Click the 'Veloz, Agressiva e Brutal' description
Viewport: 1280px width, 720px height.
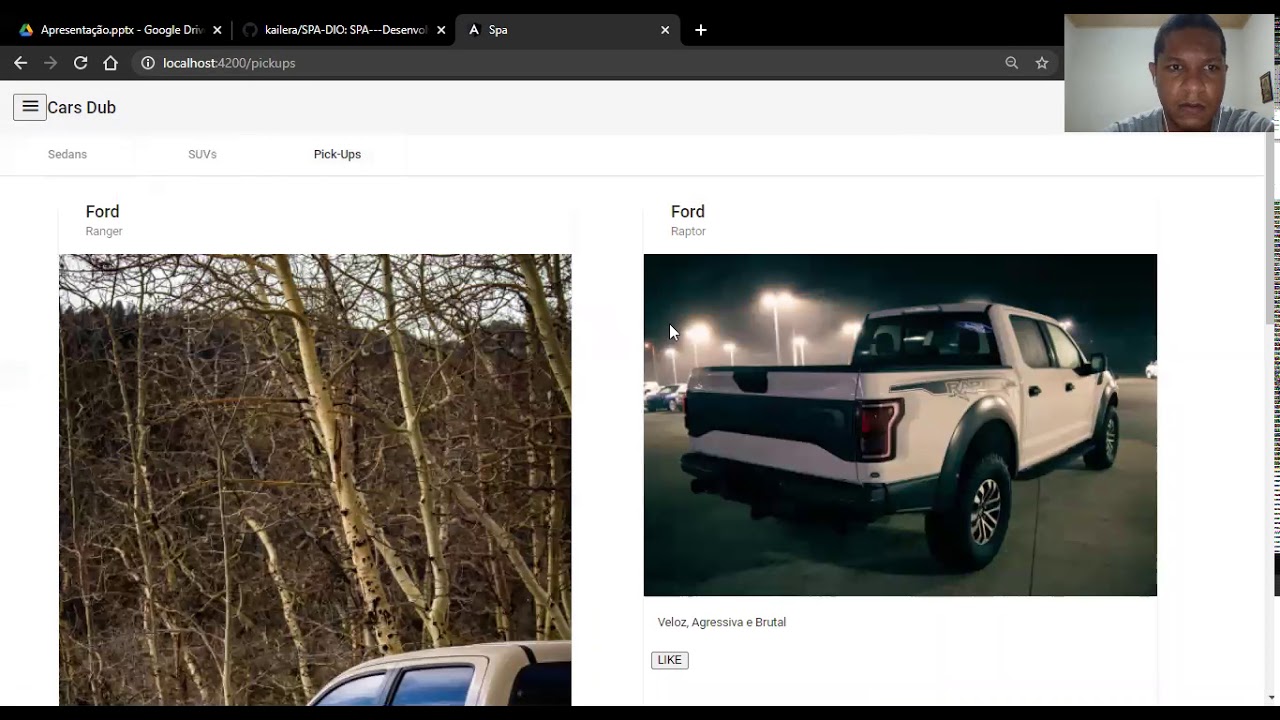click(x=722, y=622)
